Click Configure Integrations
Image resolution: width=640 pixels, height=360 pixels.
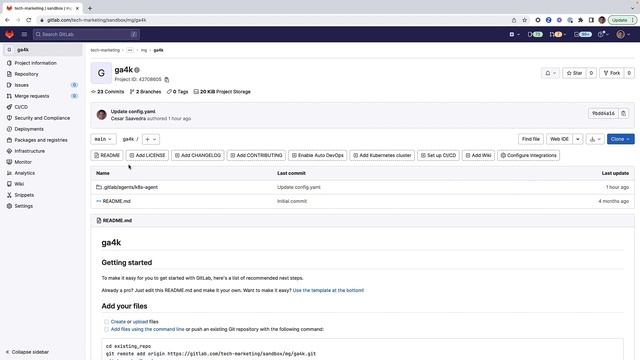(x=529, y=156)
